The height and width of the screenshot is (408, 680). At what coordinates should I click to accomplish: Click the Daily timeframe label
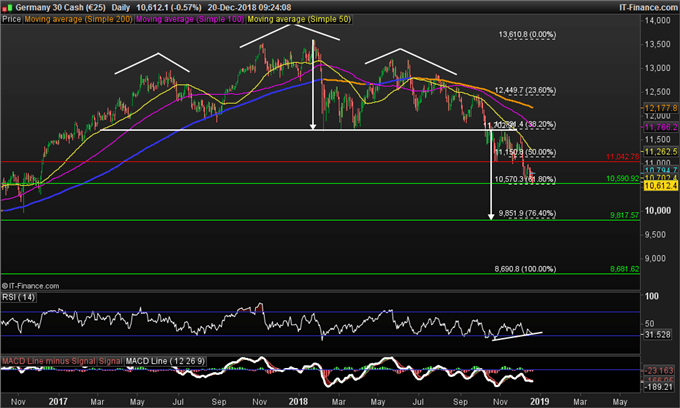tap(121, 7)
